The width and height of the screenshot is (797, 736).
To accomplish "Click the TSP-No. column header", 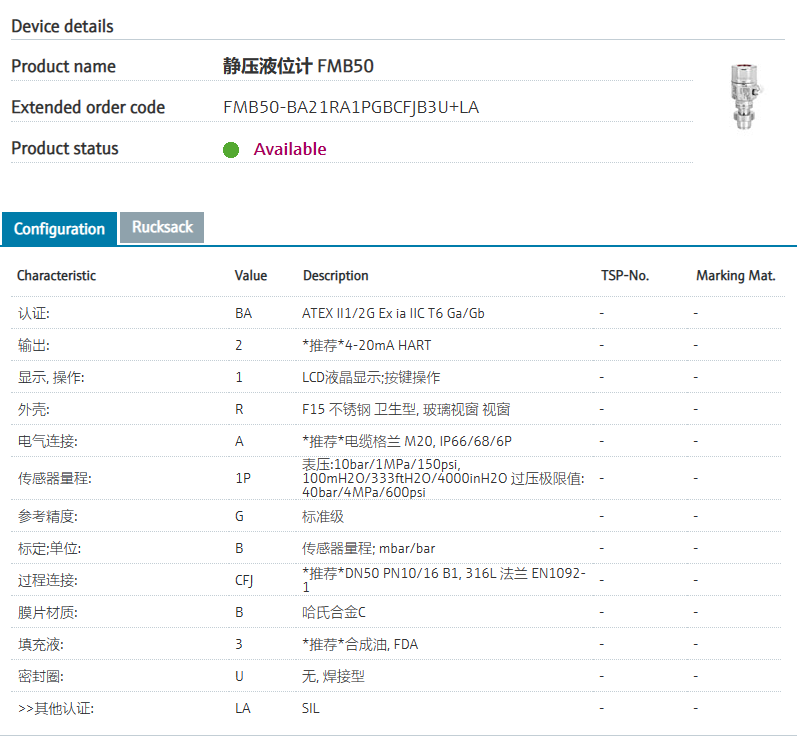I will [625, 276].
